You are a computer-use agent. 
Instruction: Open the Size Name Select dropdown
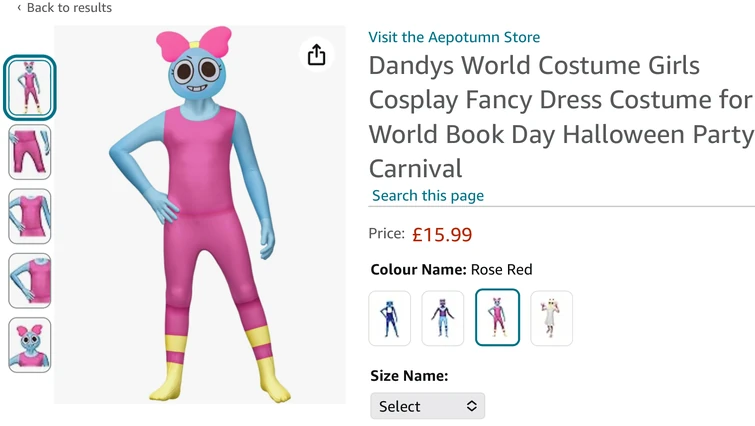click(x=428, y=406)
